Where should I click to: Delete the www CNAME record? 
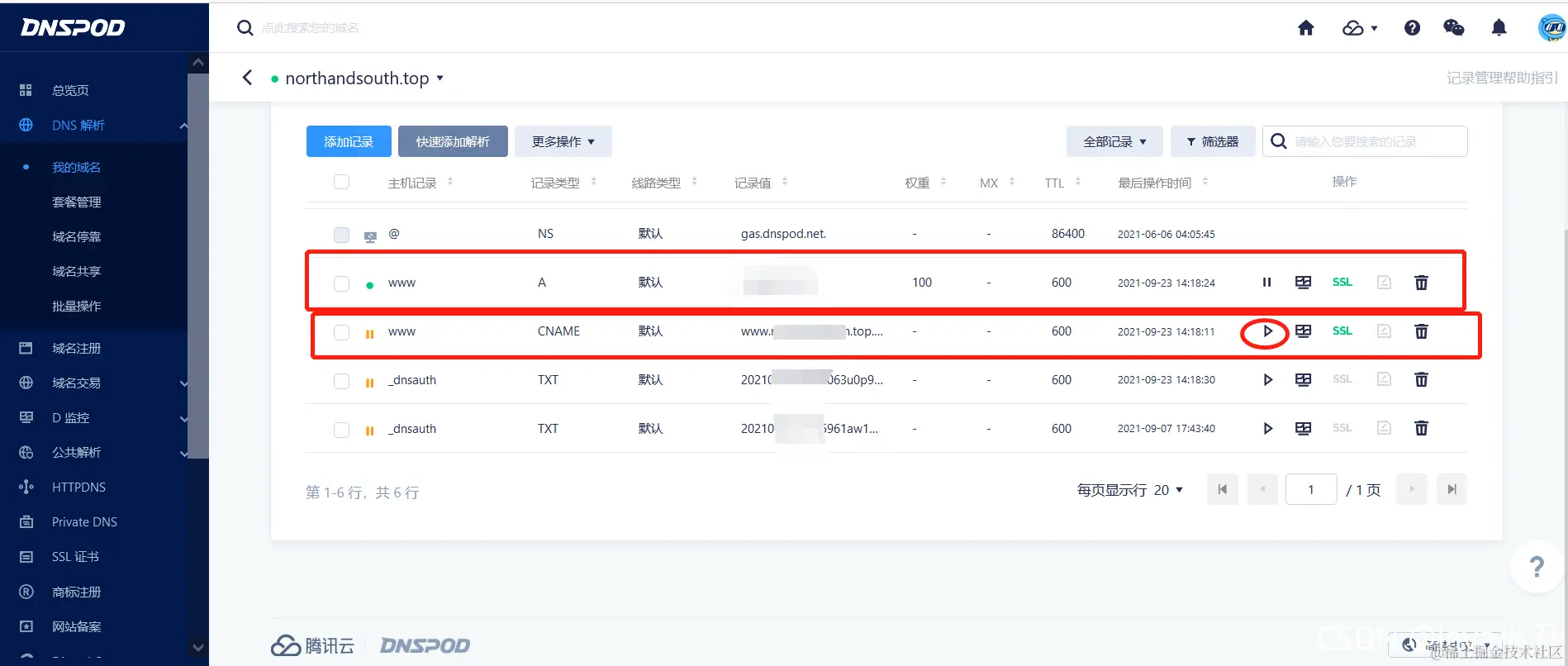pyautogui.click(x=1421, y=331)
